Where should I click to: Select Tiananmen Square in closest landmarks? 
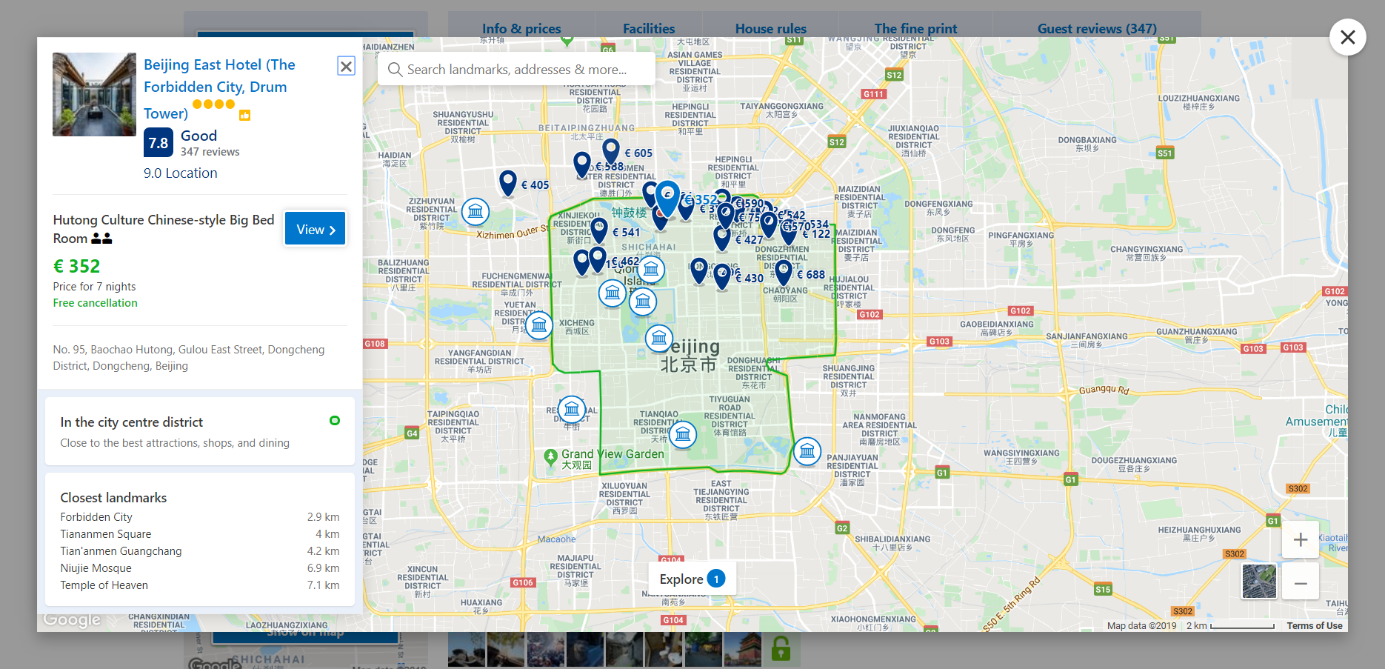[106, 534]
